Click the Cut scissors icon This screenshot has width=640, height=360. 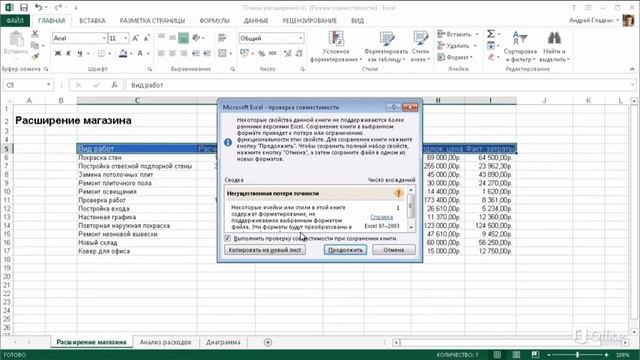35,34
